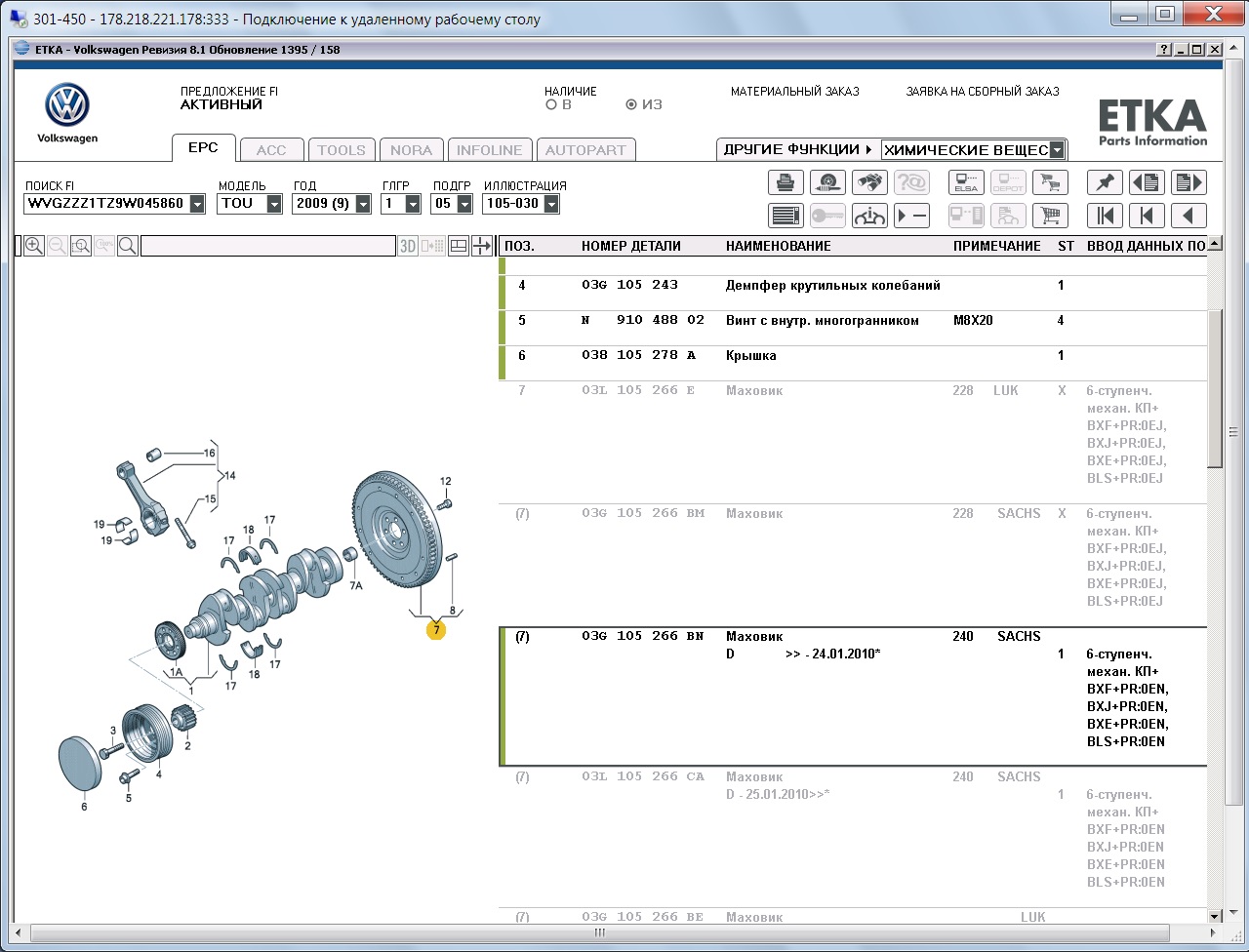Click the single-bar back arrow icon

[x=1147, y=216]
